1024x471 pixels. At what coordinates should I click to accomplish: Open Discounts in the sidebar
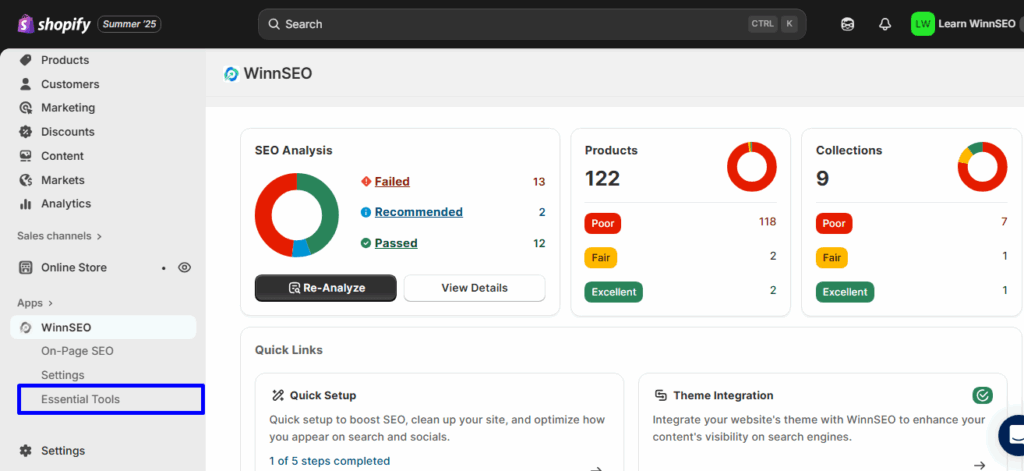[x=67, y=132]
